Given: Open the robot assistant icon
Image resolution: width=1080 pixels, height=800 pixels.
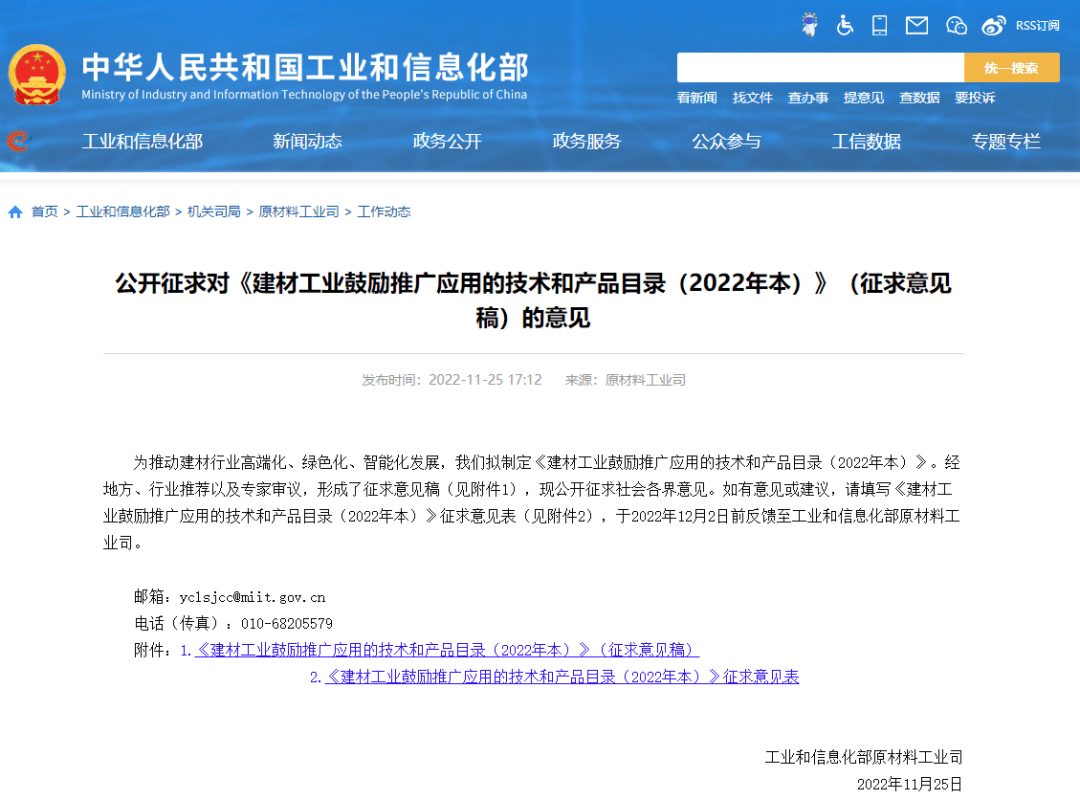Looking at the screenshot, I should (809, 25).
